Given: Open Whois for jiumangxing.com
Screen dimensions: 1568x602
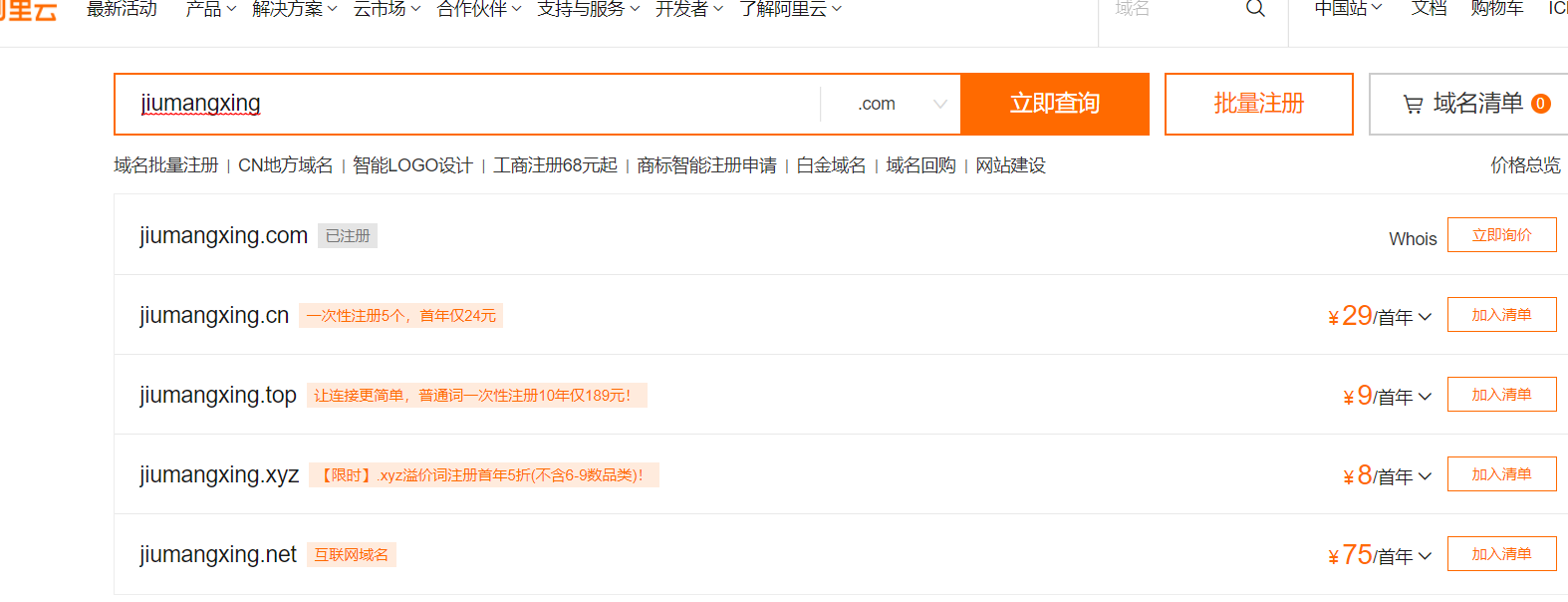Looking at the screenshot, I should (1413, 239).
